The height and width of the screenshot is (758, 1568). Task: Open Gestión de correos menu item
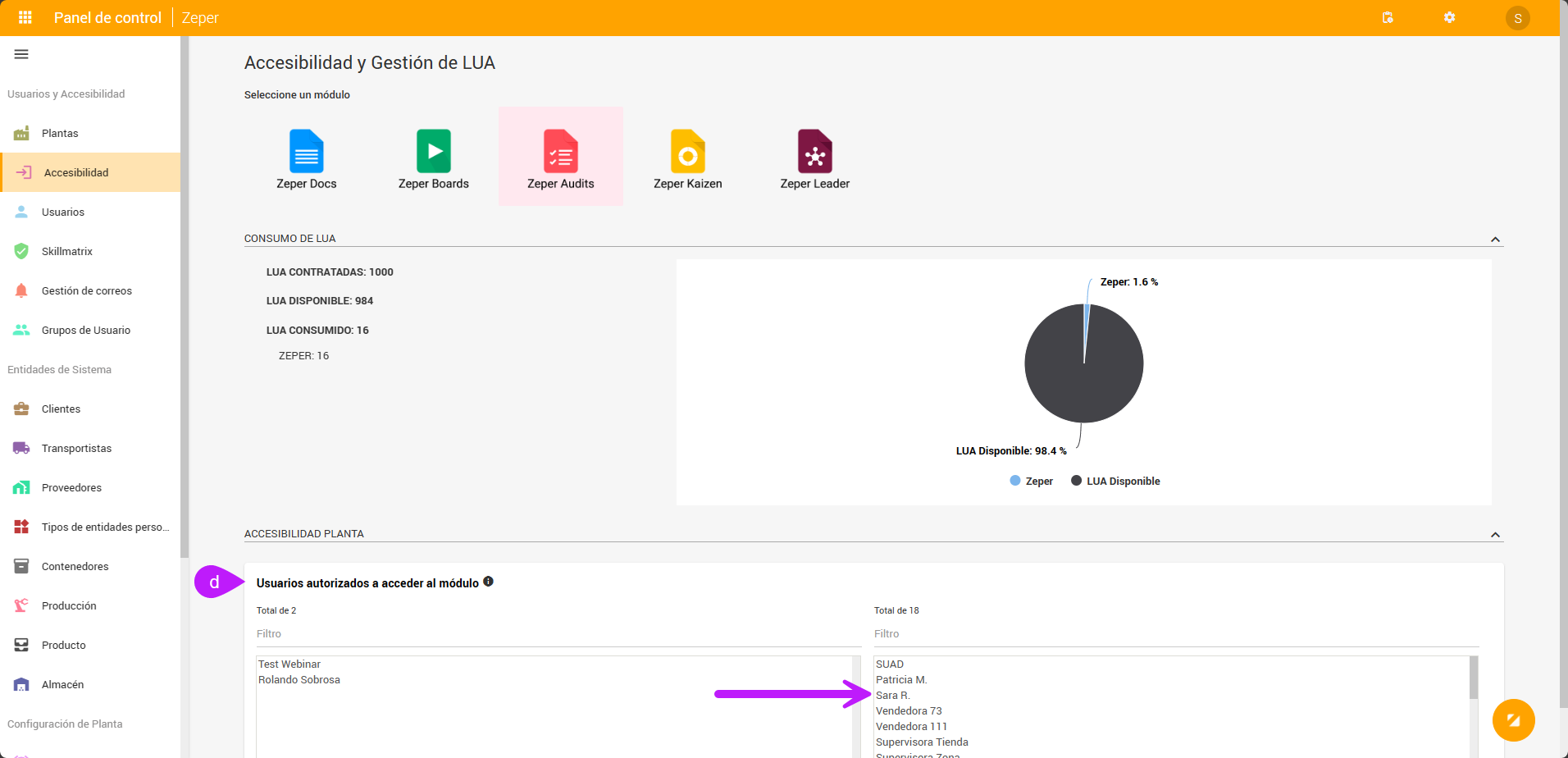tap(90, 290)
